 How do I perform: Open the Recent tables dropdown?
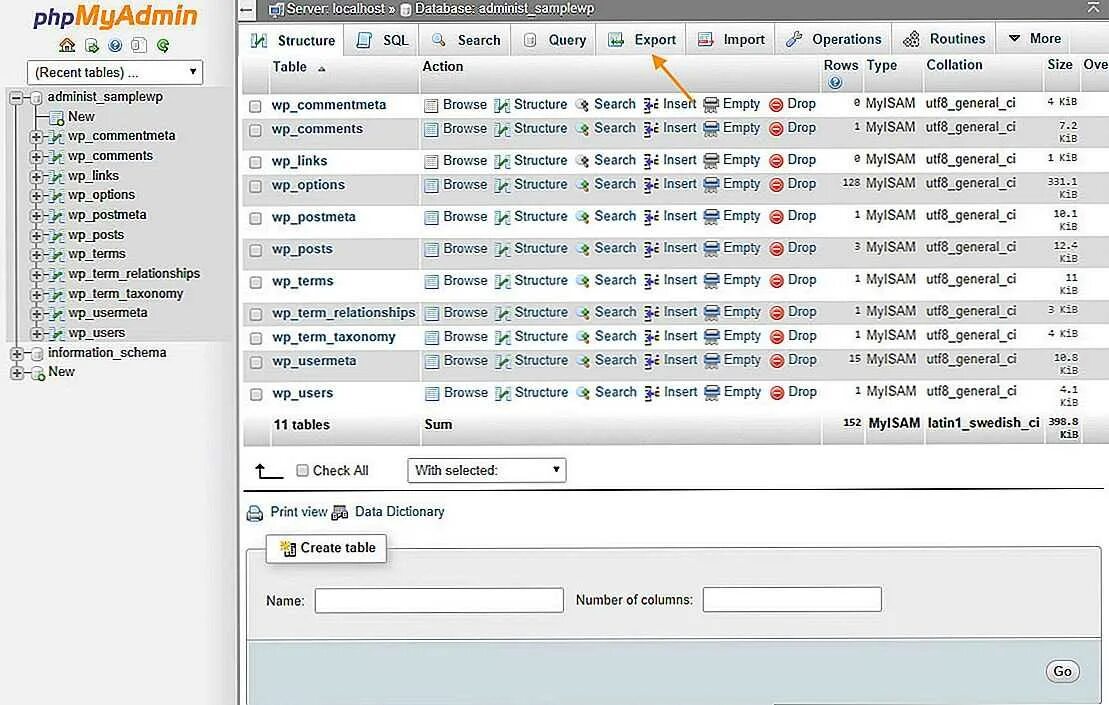(x=115, y=72)
